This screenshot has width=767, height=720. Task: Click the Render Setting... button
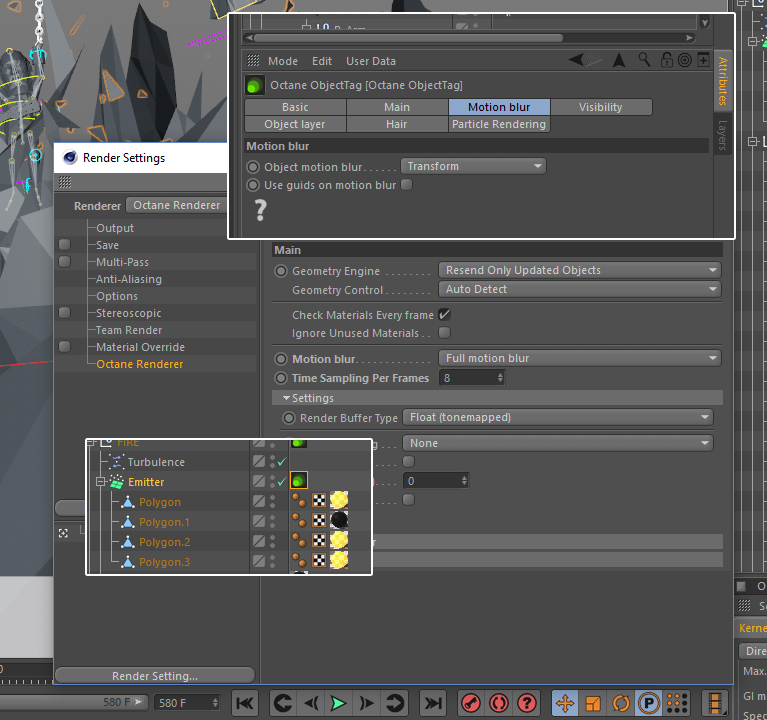[x=155, y=676]
